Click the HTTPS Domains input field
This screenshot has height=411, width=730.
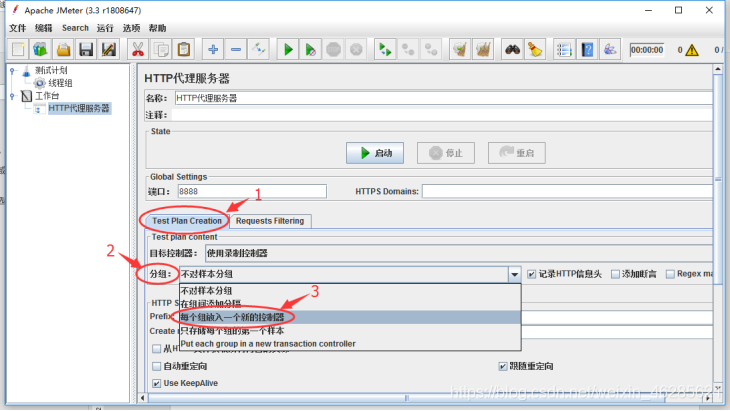[x=567, y=191]
